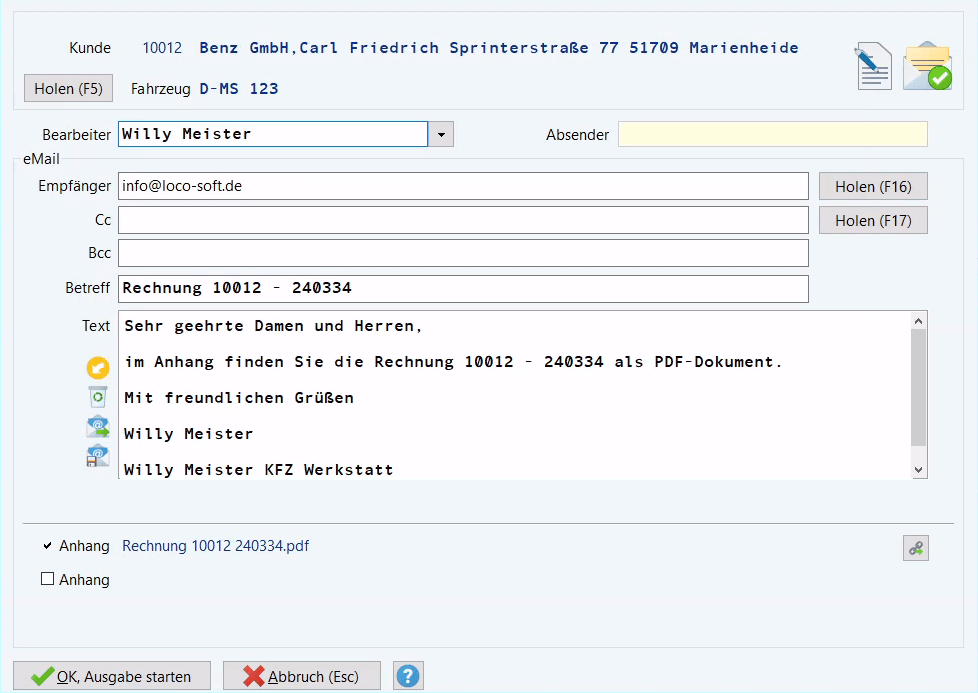Image resolution: width=978 pixels, height=693 pixels.
Task: Cancel via Abbruch (Esc)
Action: (301, 675)
